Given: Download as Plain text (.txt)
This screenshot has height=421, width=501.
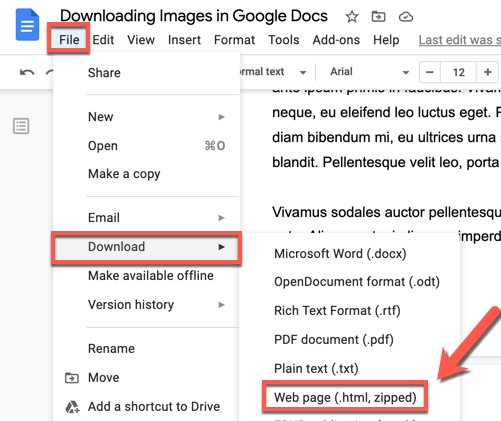Looking at the screenshot, I should pos(349,369).
